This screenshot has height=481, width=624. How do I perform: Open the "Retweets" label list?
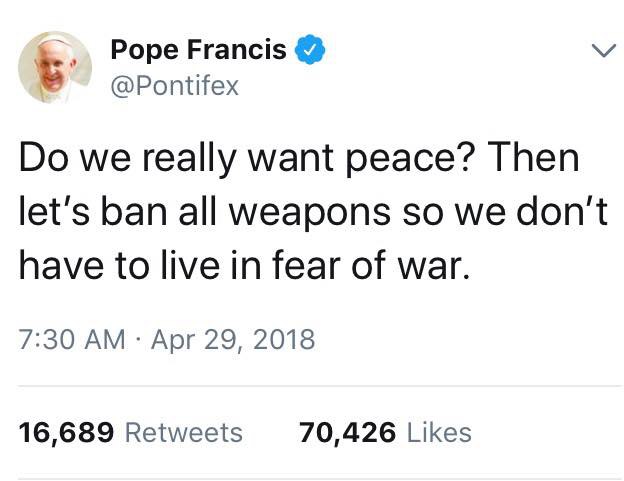tap(183, 432)
